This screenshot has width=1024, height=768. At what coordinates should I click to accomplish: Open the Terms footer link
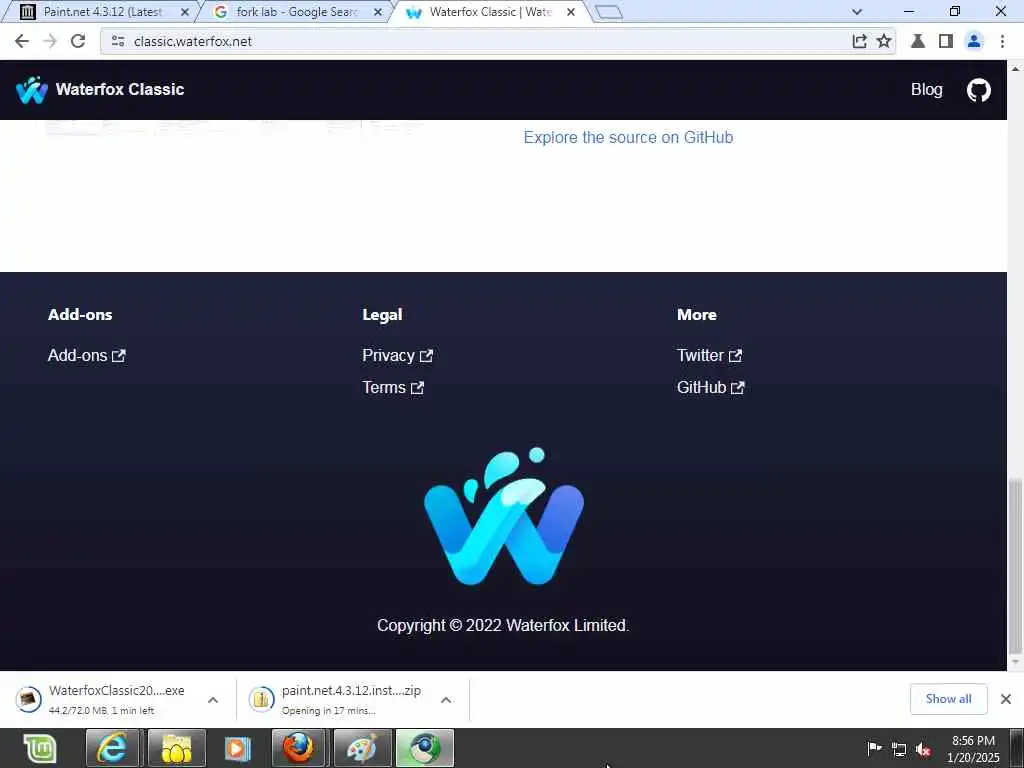[393, 387]
